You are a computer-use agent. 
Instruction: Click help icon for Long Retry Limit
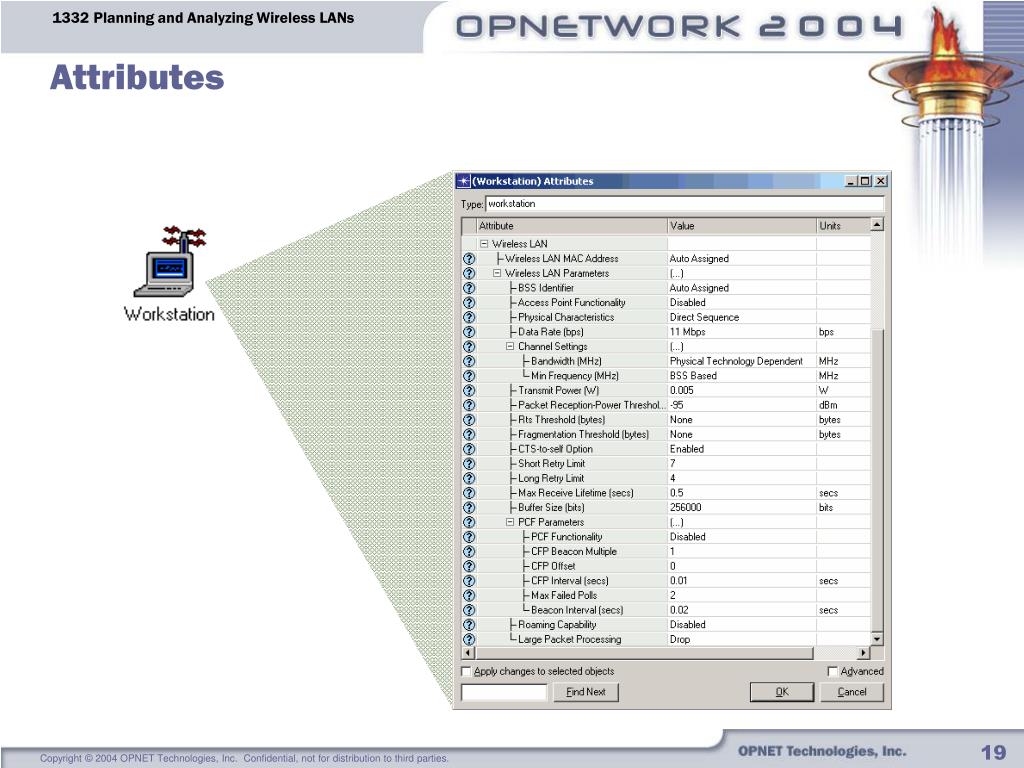(x=469, y=478)
